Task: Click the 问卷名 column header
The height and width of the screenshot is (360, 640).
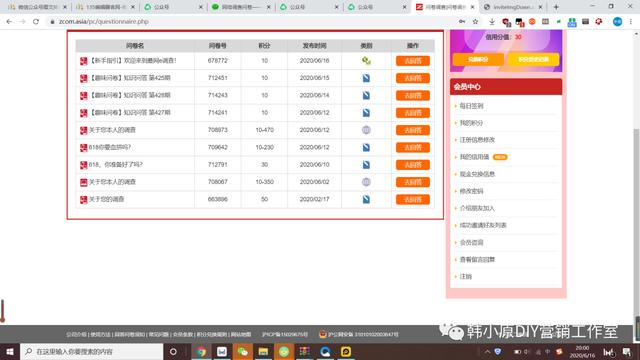Action: pos(135,46)
